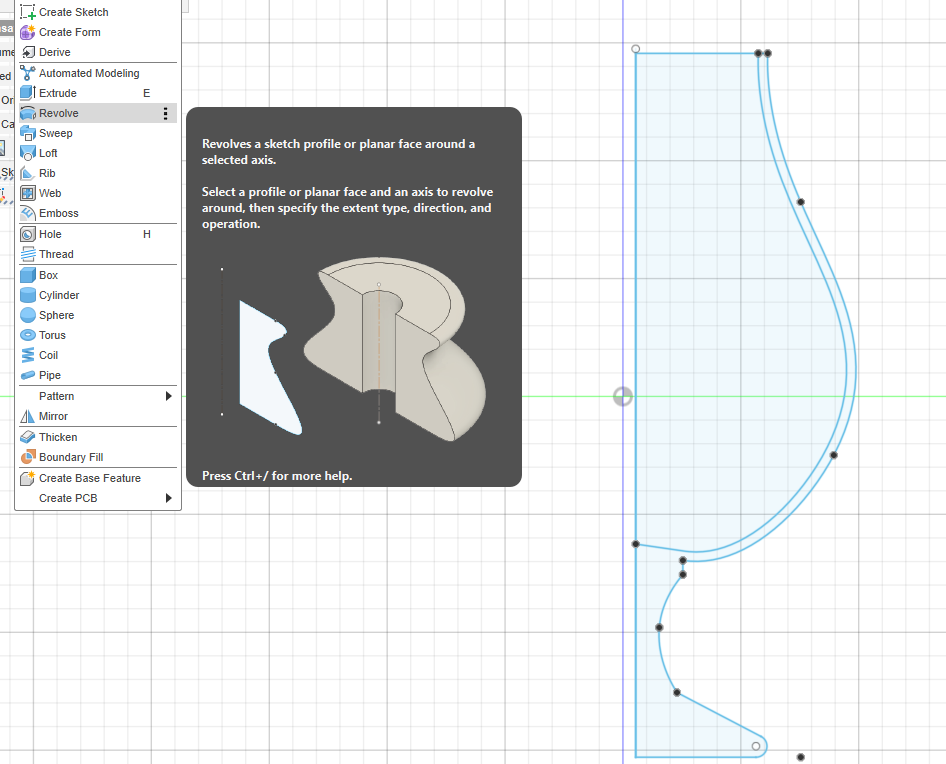Image resolution: width=946 pixels, height=764 pixels.
Task: Click the Derive menu entry
Action: pos(55,52)
